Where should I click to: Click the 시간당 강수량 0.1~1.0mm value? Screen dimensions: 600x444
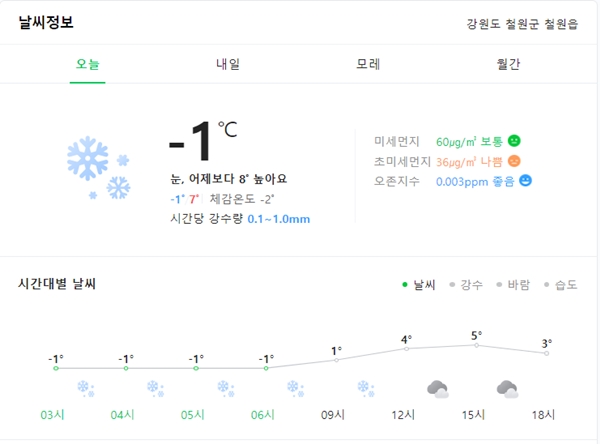click(279, 219)
